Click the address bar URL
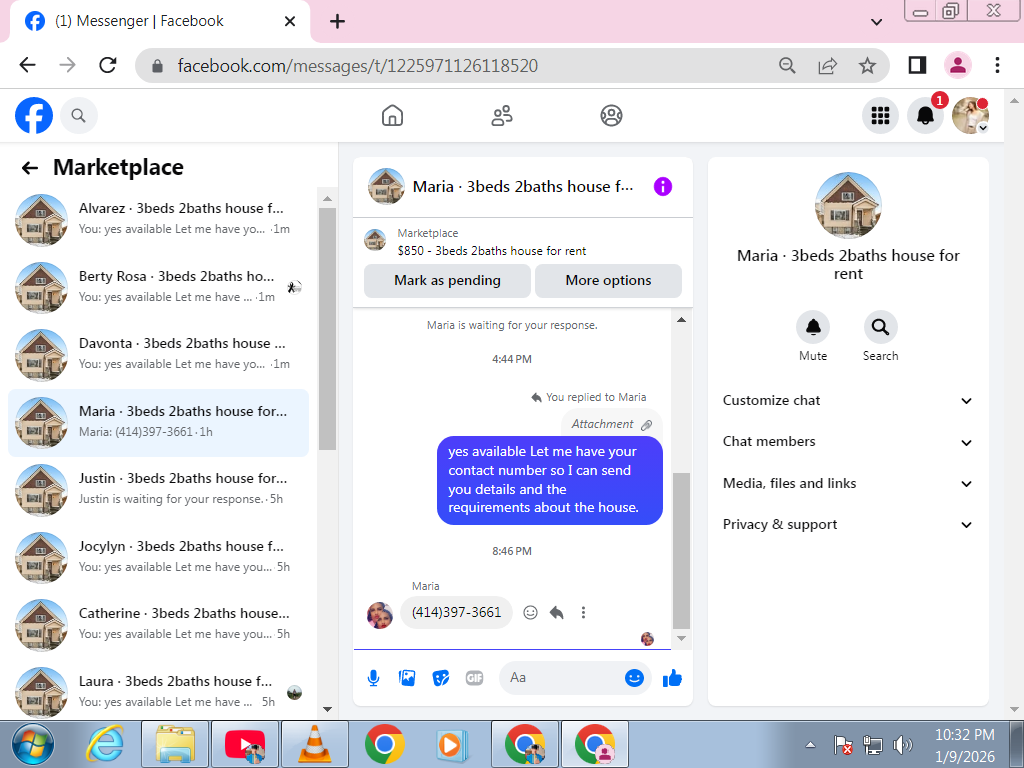1024x768 pixels. click(x=357, y=66)
